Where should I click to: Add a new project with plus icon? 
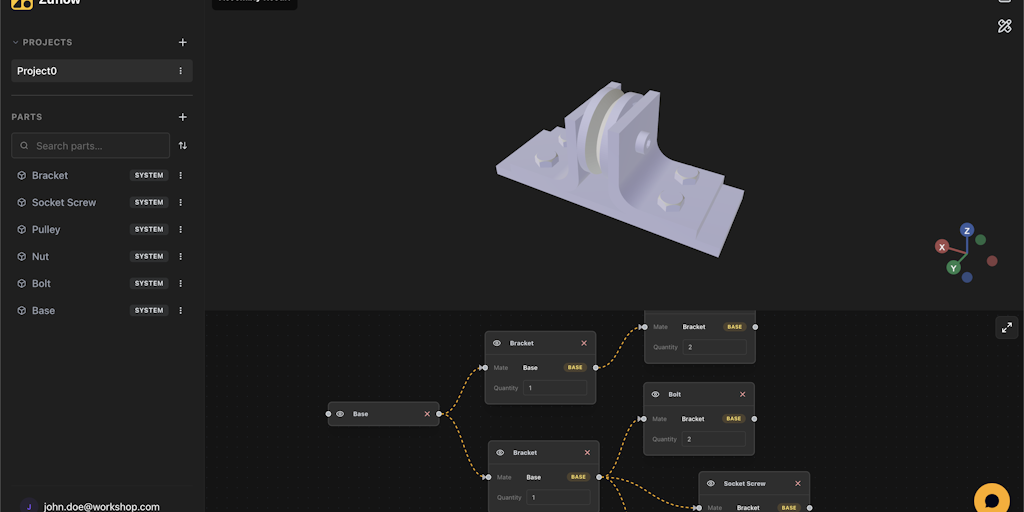(x=182, y=43)
